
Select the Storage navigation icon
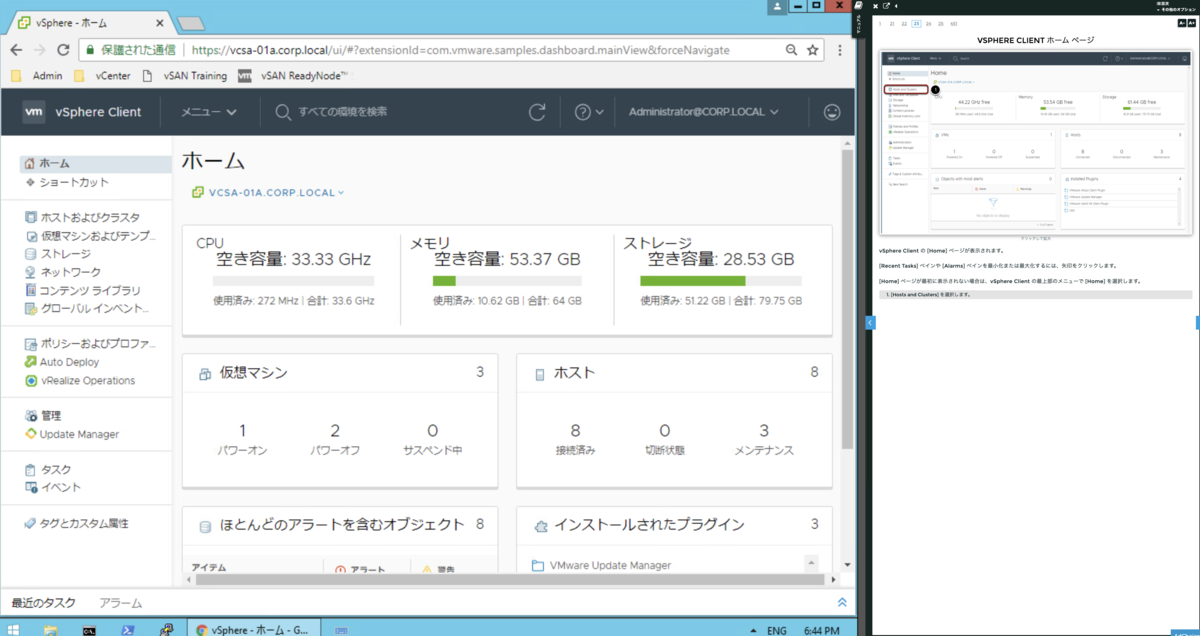(x=32, y=253)
